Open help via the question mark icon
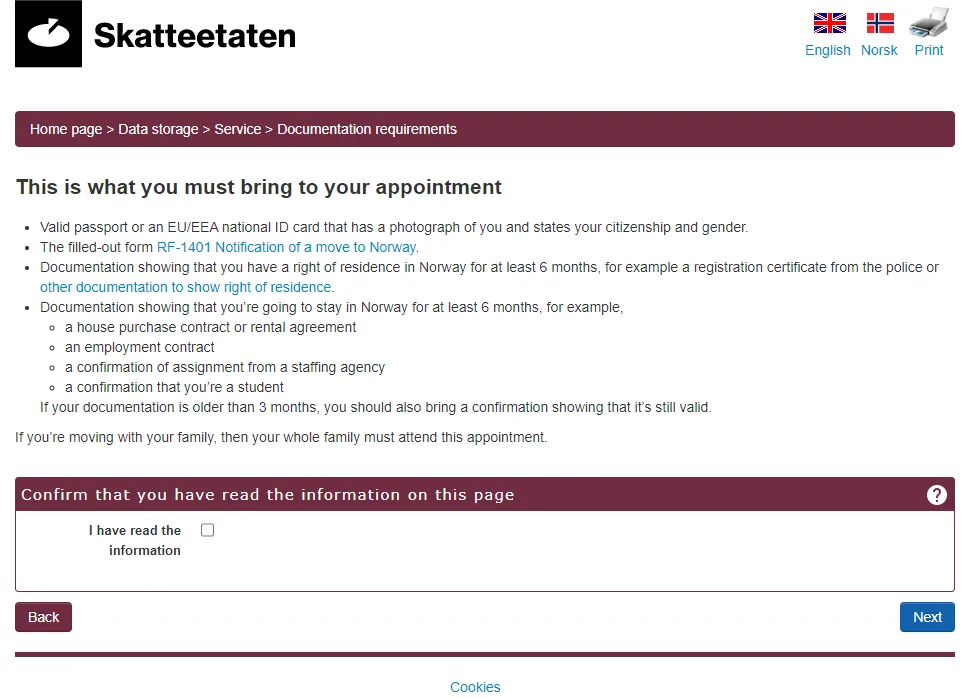Image resolution: width=971 pixels, height=699 pixels. click(x=936, y=495)
